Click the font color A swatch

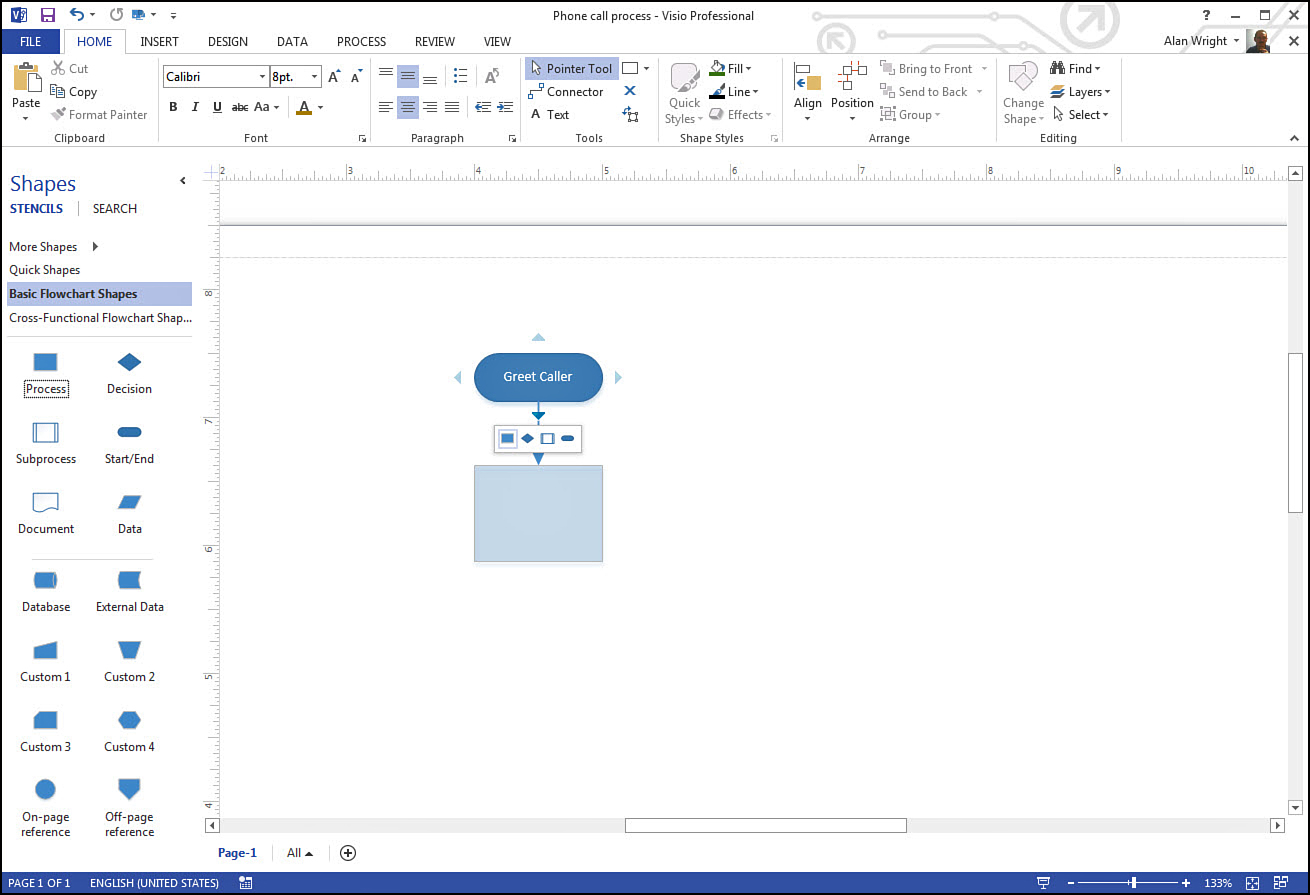304,107
